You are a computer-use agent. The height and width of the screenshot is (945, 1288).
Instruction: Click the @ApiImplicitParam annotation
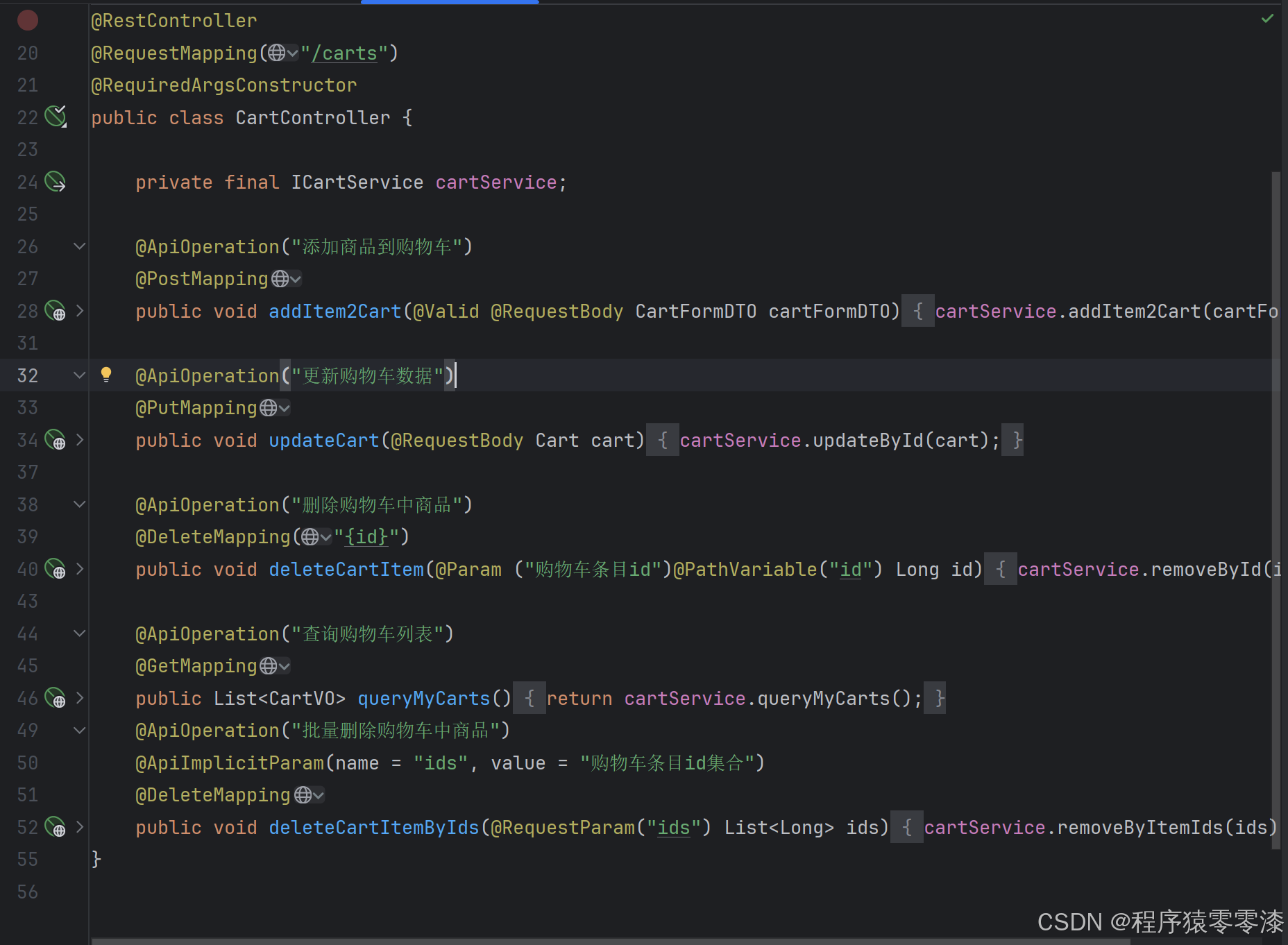[230, 763]
